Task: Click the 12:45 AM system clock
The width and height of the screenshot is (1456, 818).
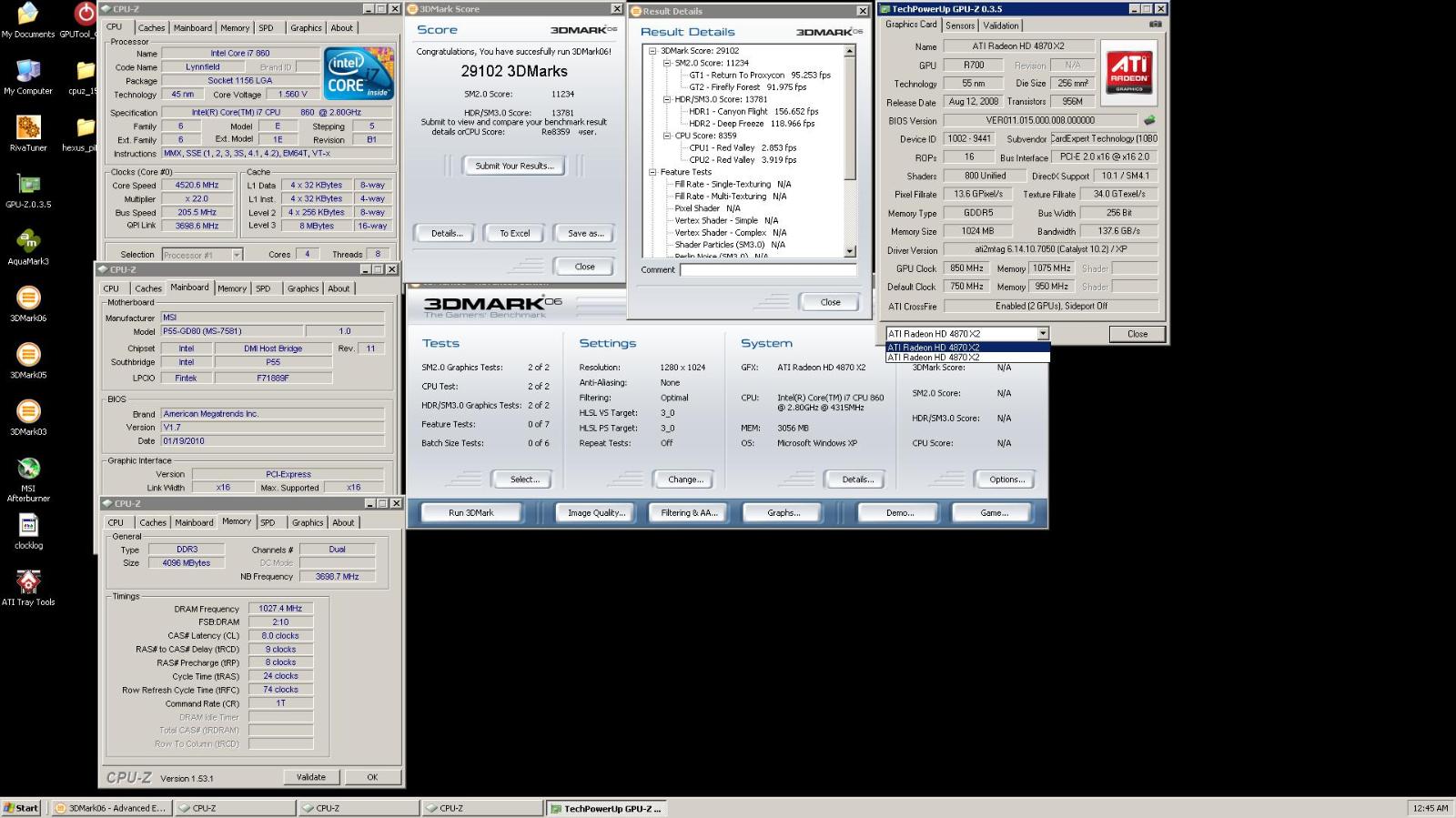Action: point(1431,808)
